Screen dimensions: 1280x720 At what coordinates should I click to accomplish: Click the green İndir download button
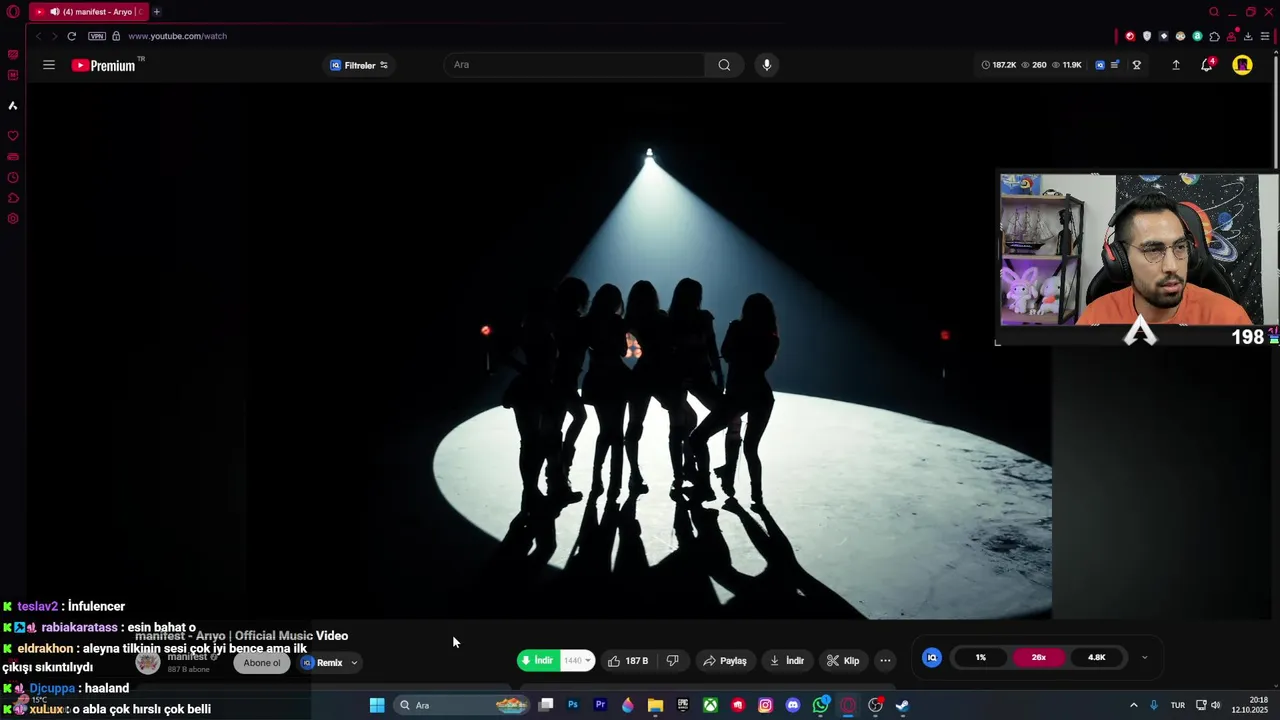tap(538, 661)
